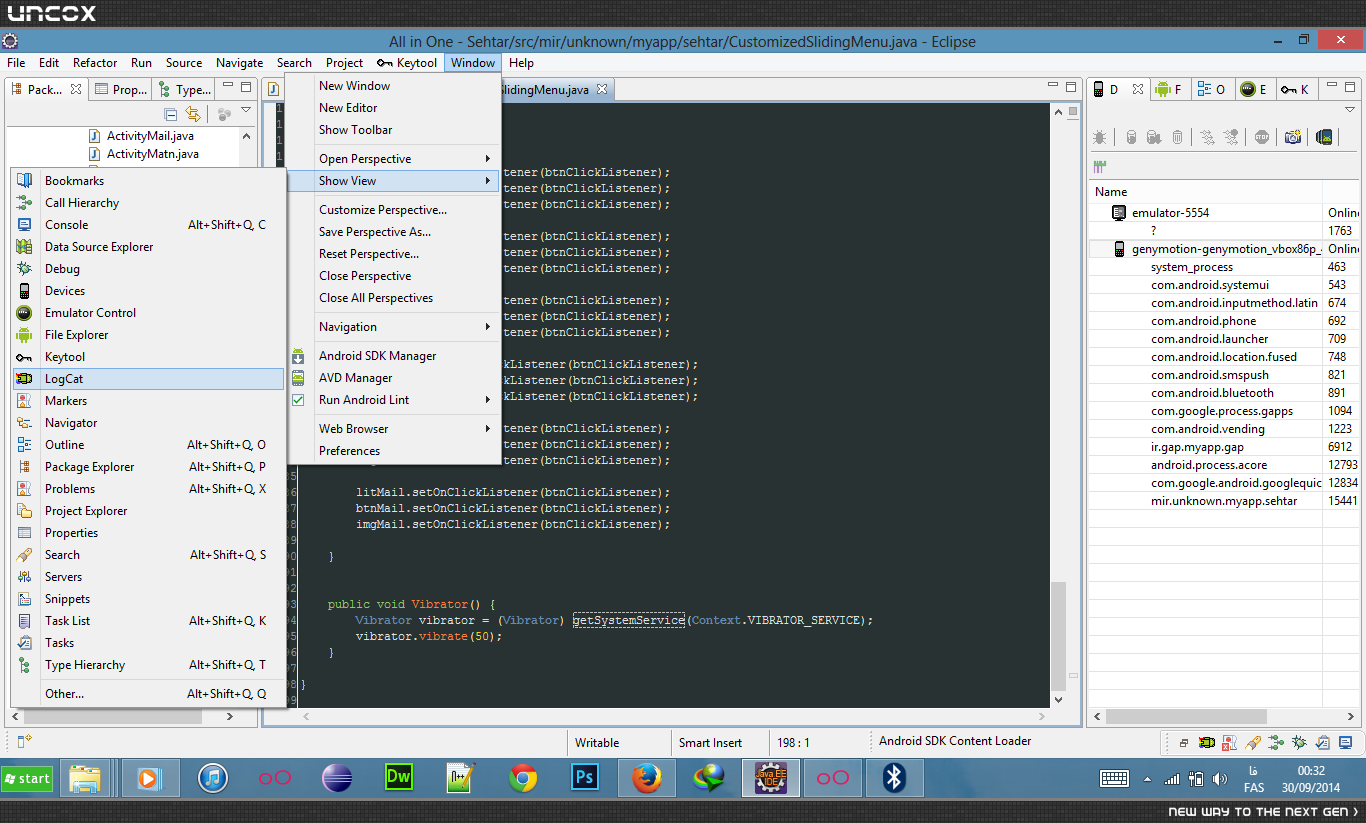Open Photoshop from the taskbar
This screenshot has width=1366, height=823.
[584, 778]
